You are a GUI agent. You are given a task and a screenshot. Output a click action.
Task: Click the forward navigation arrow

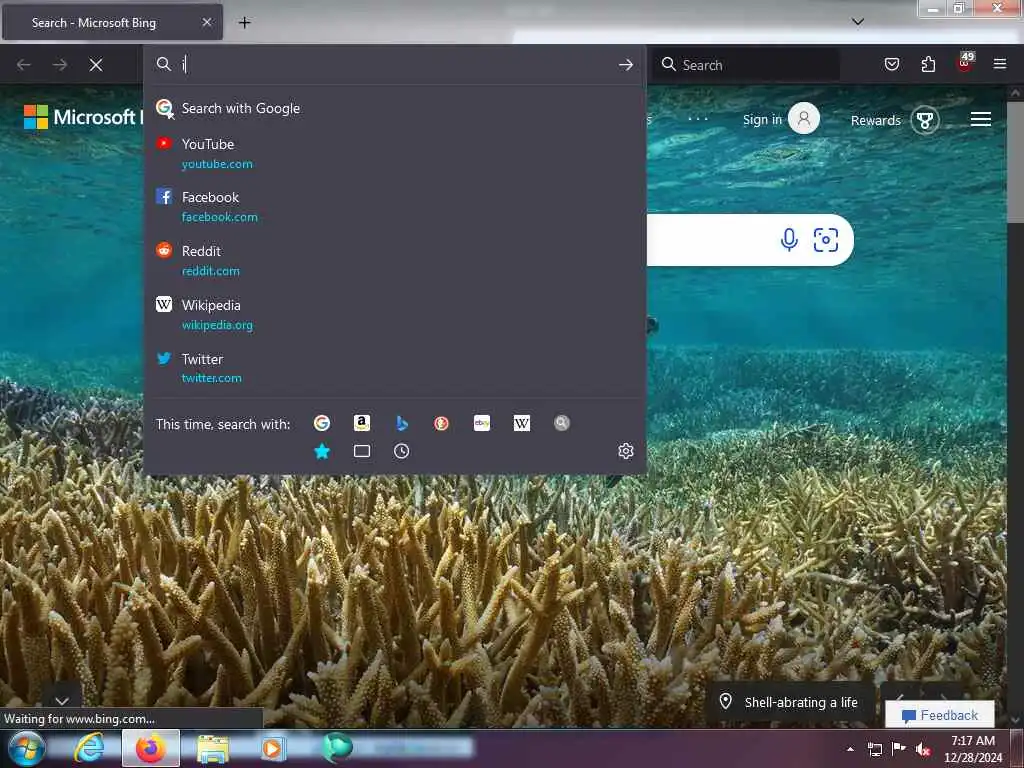(x=60, y=65)
